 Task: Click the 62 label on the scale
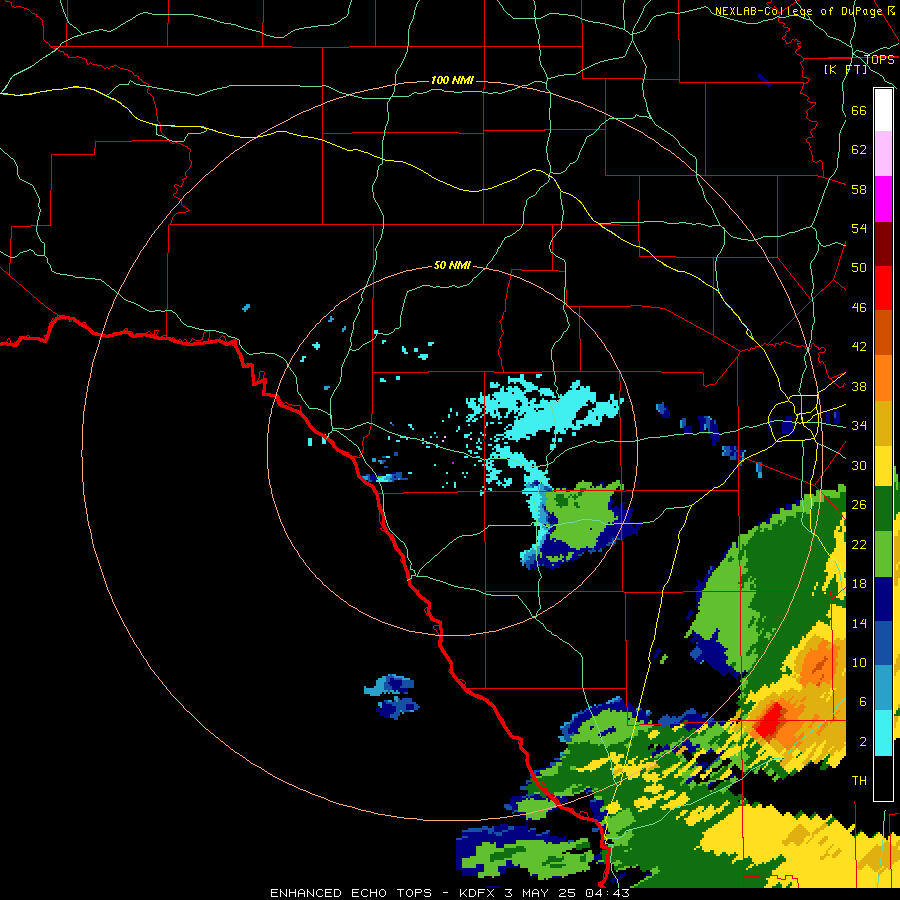[x=859, y=149]
